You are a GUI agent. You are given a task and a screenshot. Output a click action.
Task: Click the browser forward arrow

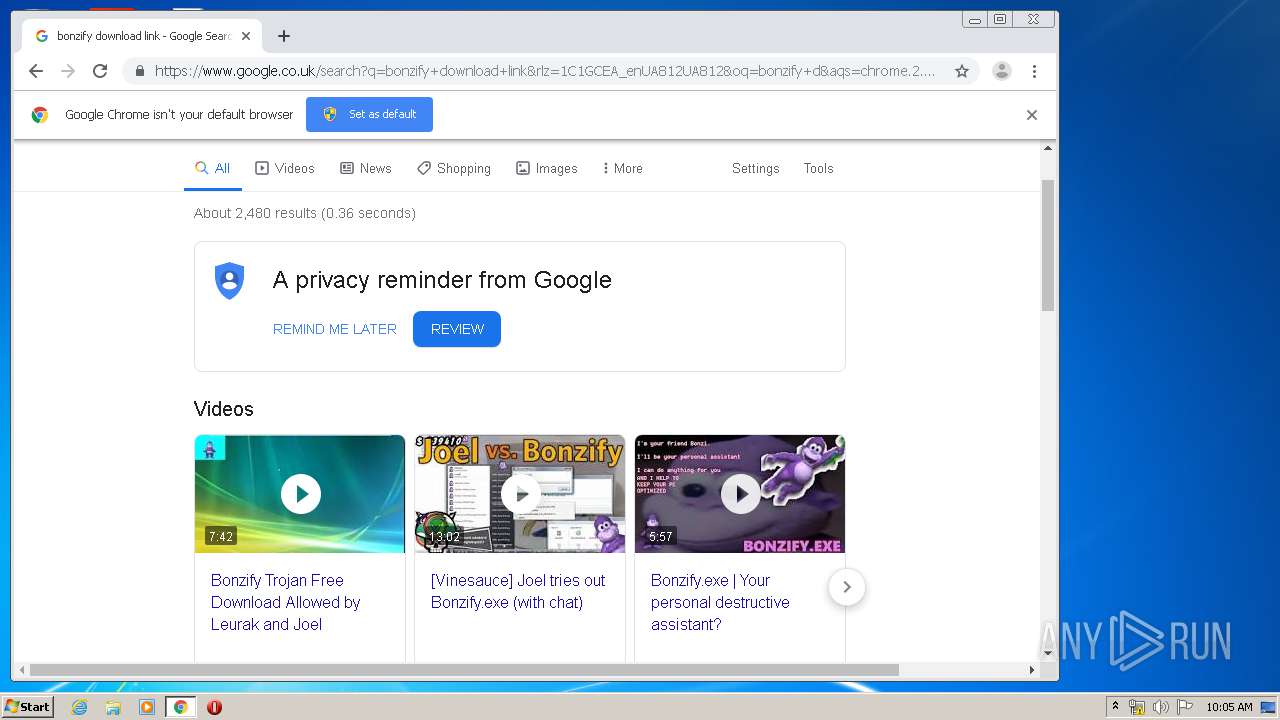click(68, 71)
